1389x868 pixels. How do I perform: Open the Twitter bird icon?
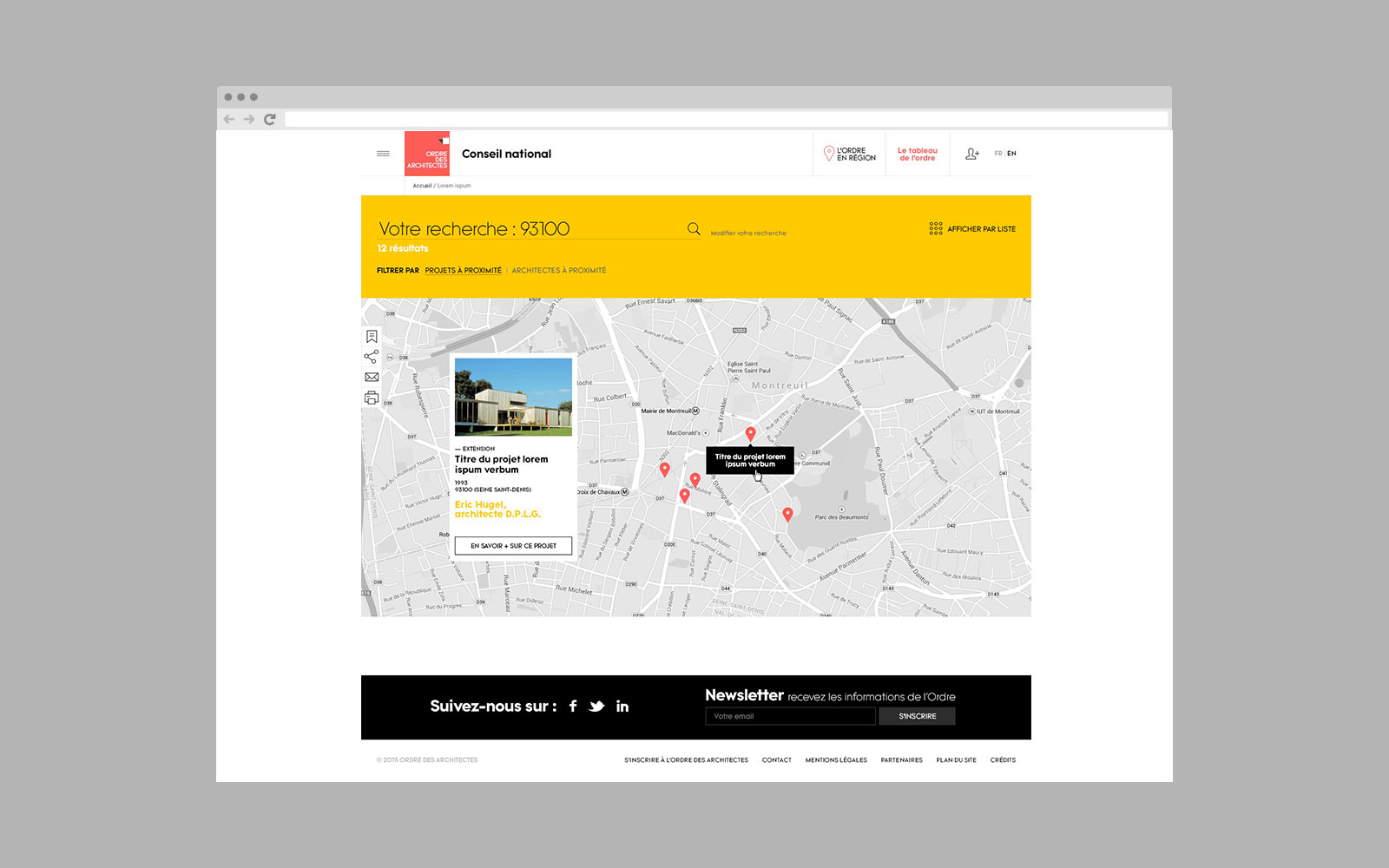pyautogui.click(x=596, y=707)
